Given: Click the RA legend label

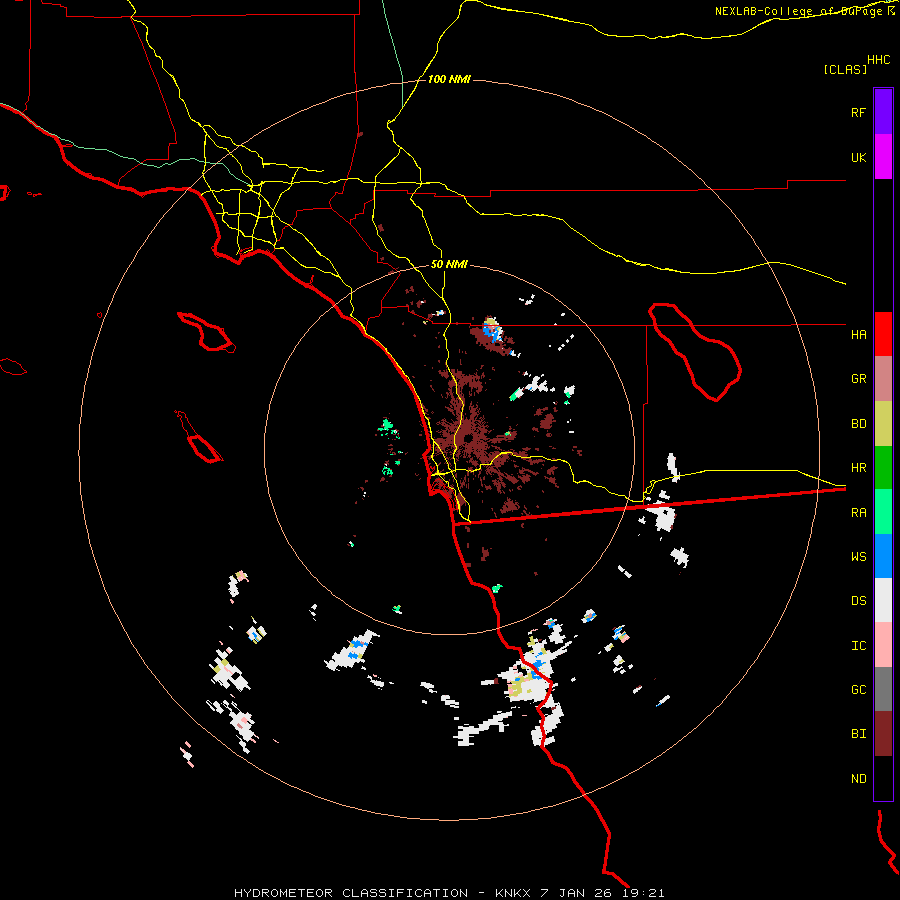Looking at the screenshot, I should click(x=858, y=513).
